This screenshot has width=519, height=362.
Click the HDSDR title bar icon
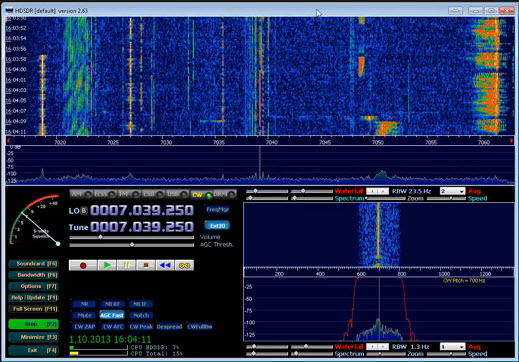coord(9,11)
